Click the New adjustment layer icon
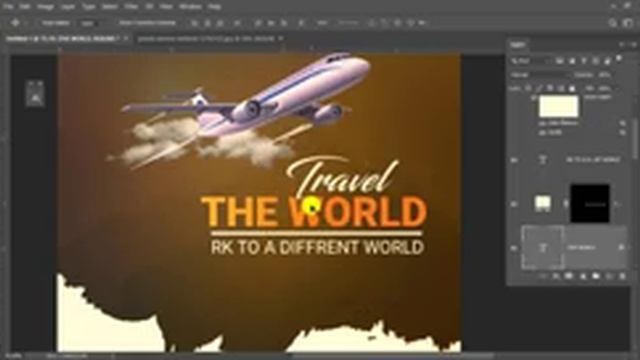This screenshot has width=640, height=360. coord(582,276)
